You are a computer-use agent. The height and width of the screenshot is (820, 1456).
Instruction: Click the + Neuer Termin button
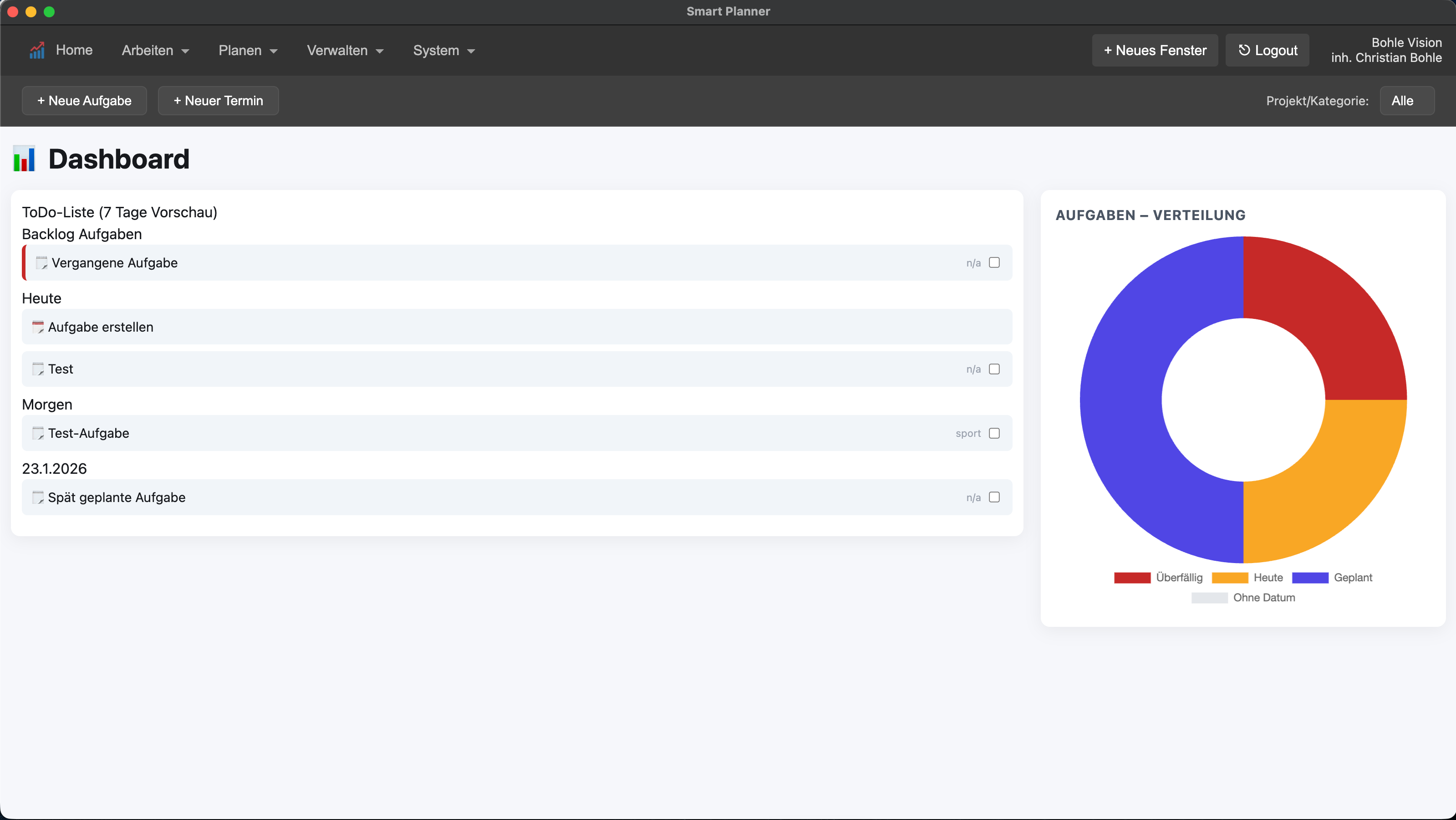click(218, 101)
